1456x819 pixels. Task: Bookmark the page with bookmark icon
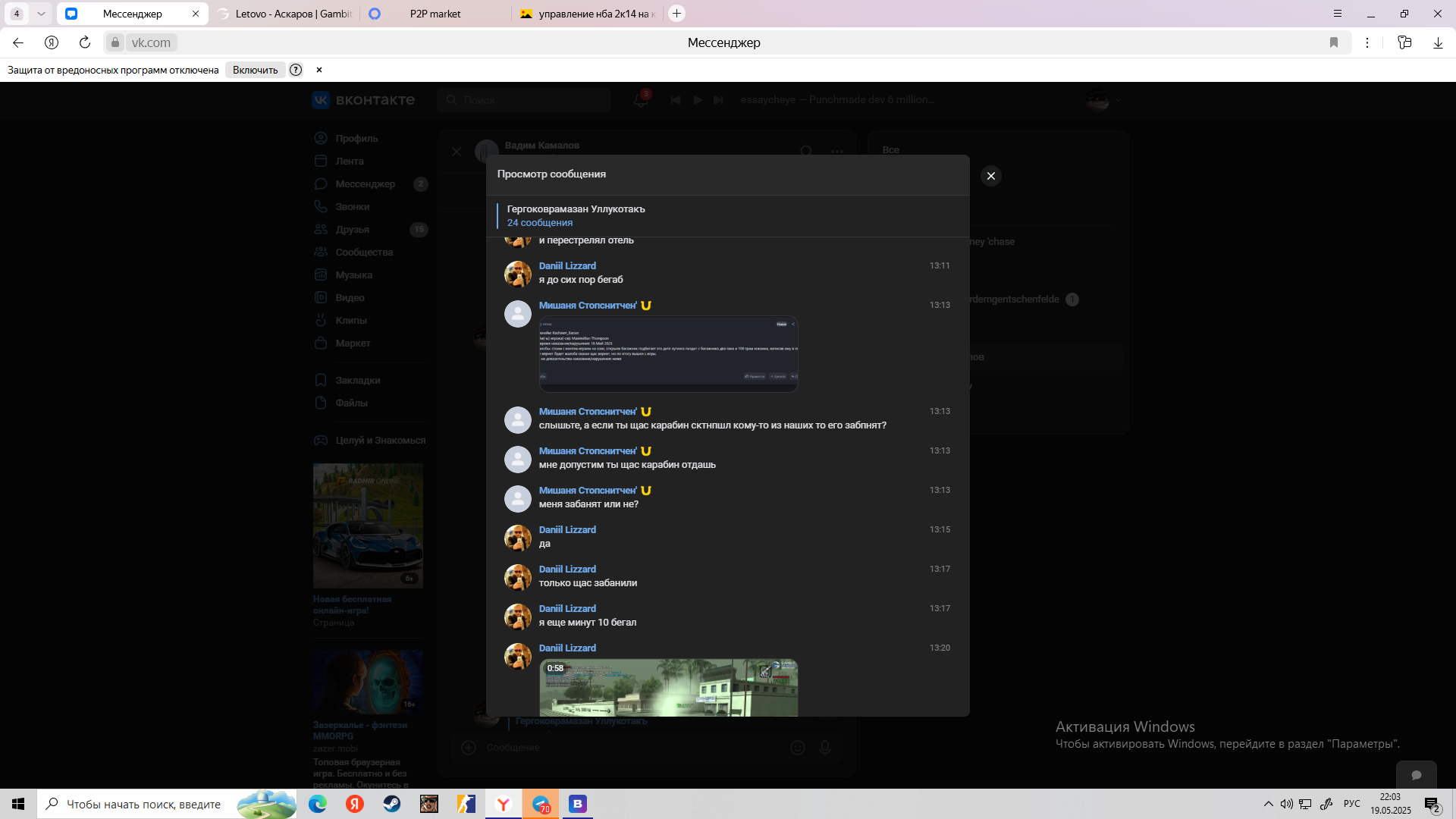pyautogui.click(x=1334, y=42)
